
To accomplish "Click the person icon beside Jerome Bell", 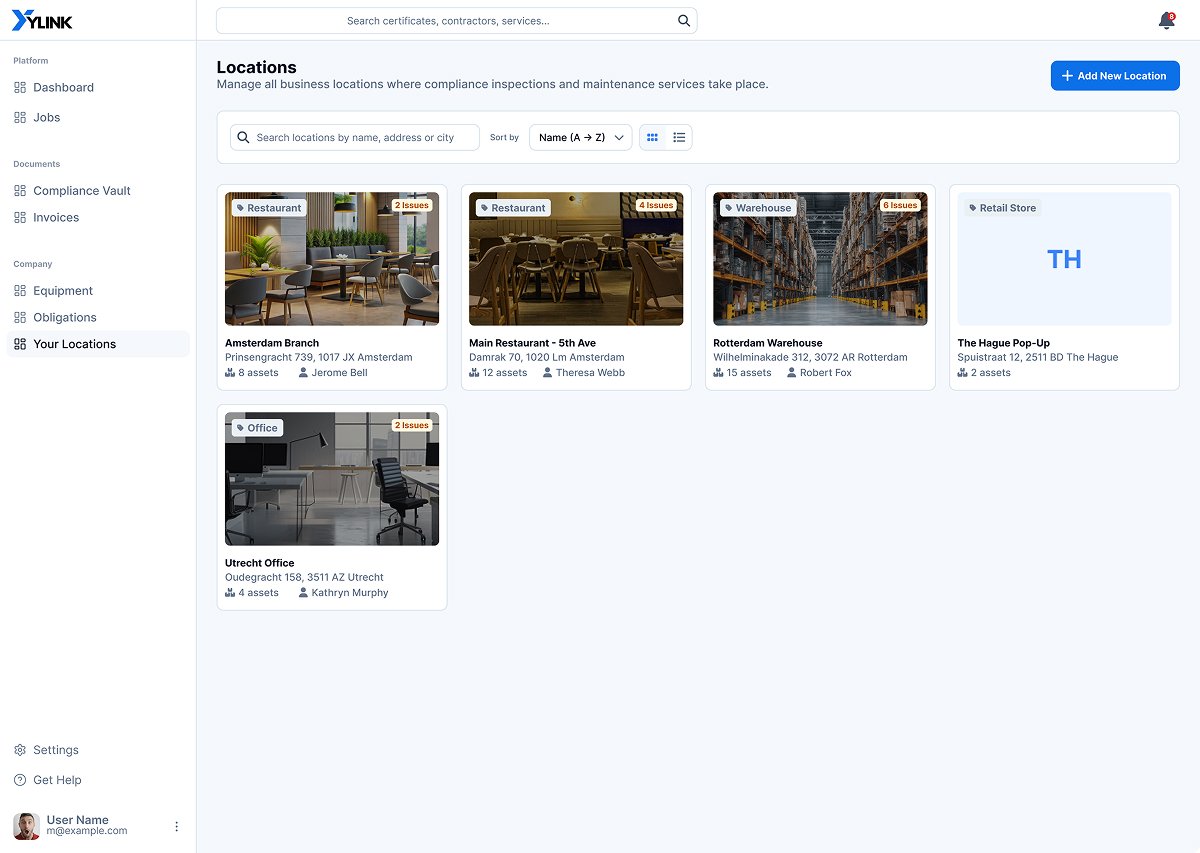I will click(x=303, y=373).
